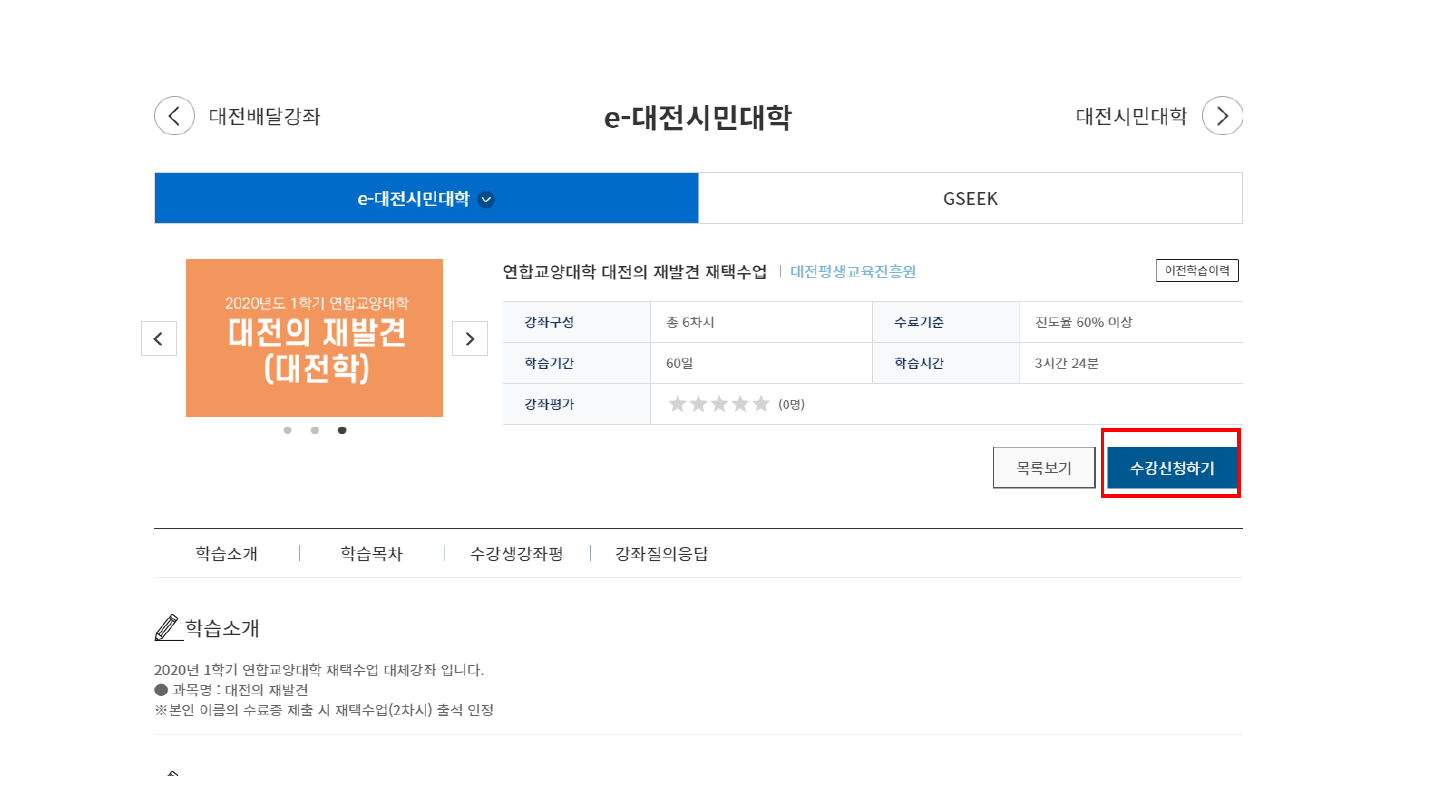Click the left circle arrow beside 대전배달강좌

174,116
